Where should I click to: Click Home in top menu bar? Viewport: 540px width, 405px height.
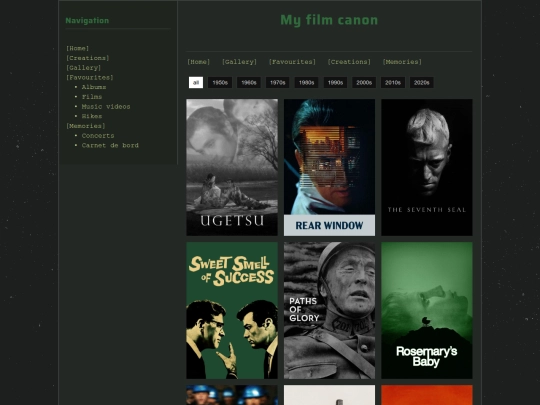point(198,62)
